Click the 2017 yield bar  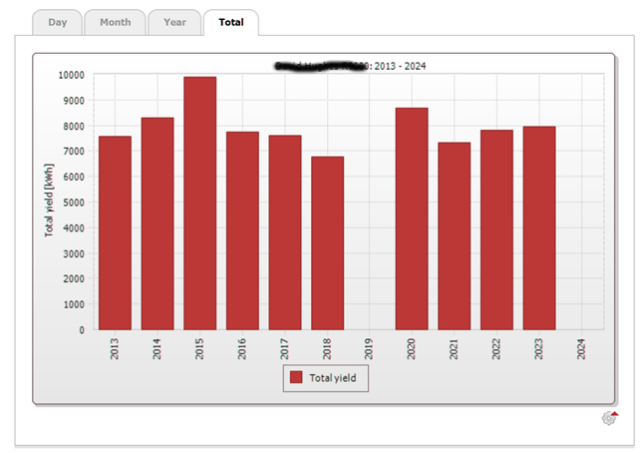[285, 233]
